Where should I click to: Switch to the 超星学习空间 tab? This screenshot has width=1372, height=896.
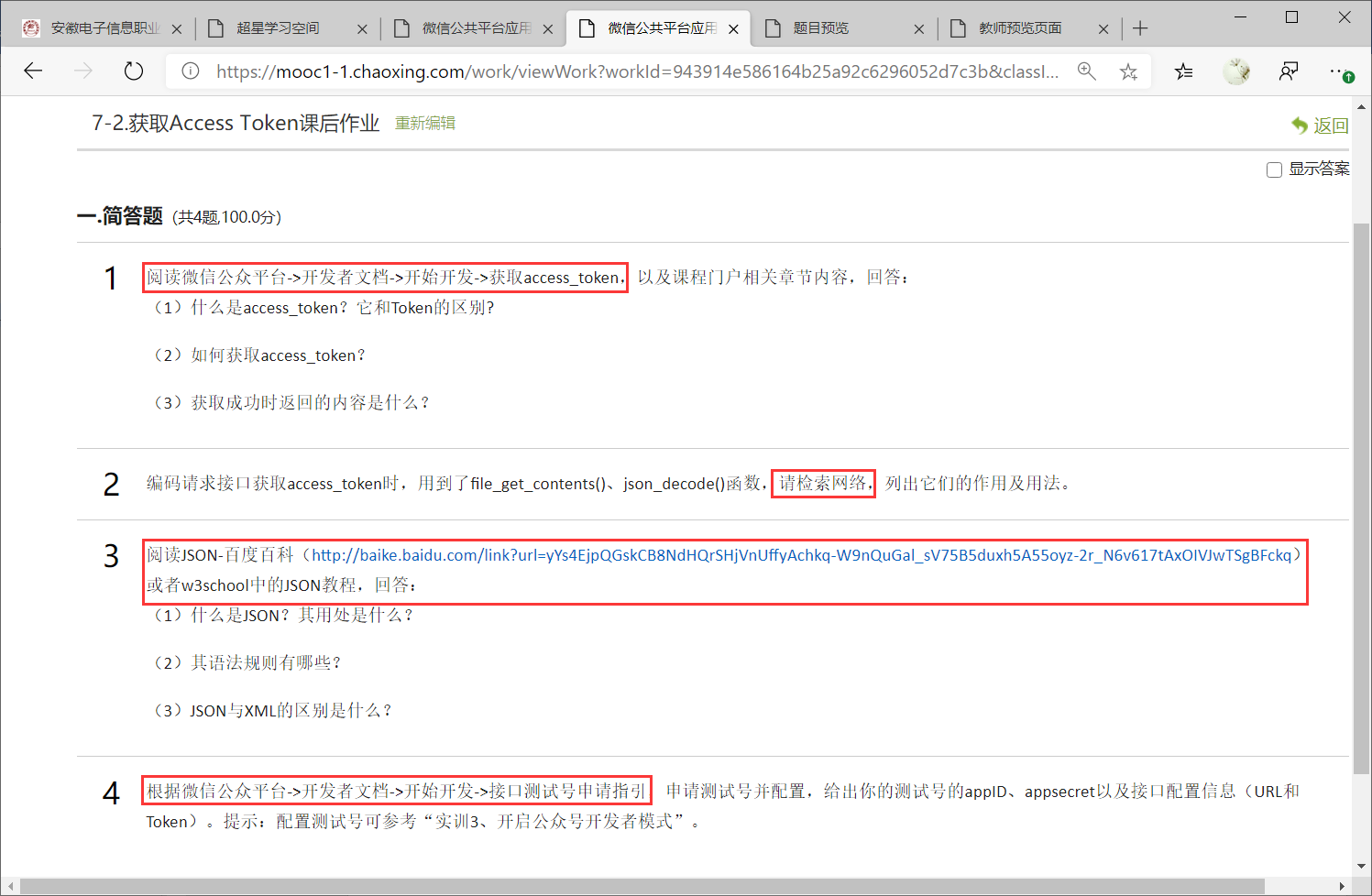pyautogui.click(x=278, y=28)
